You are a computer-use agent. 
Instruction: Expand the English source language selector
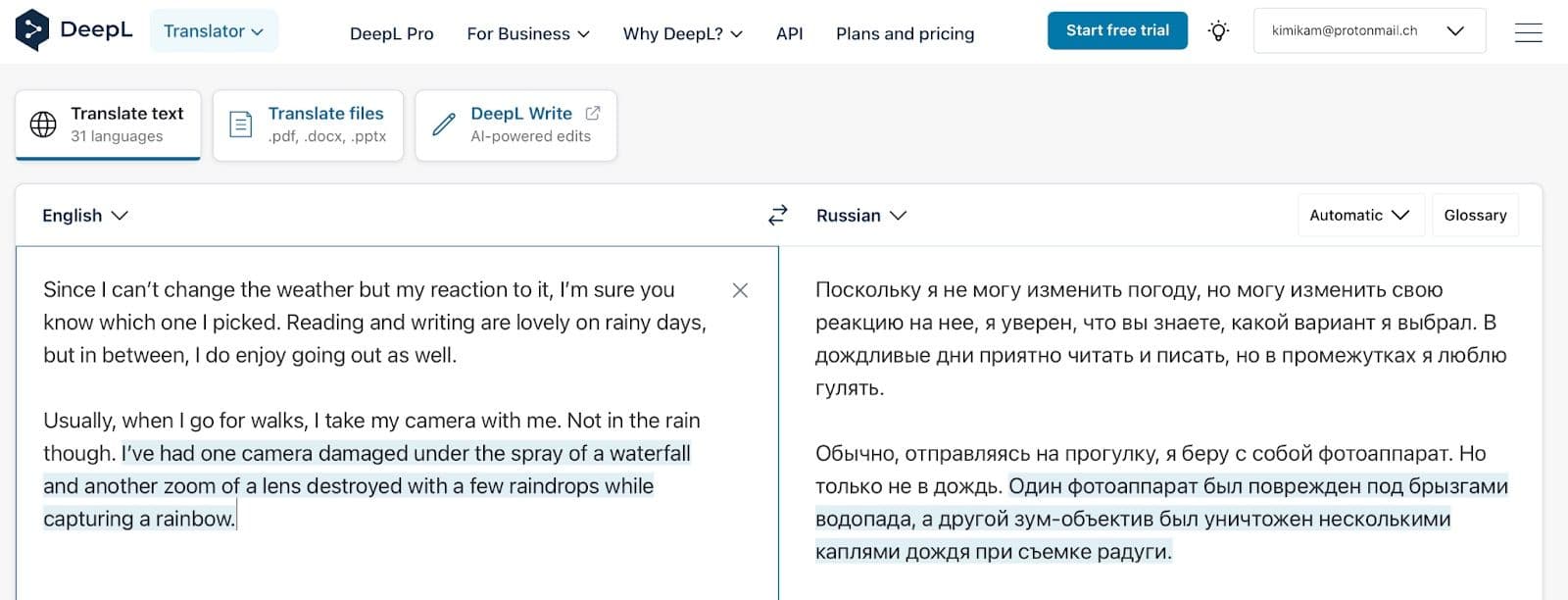click(x=85, y=216)
